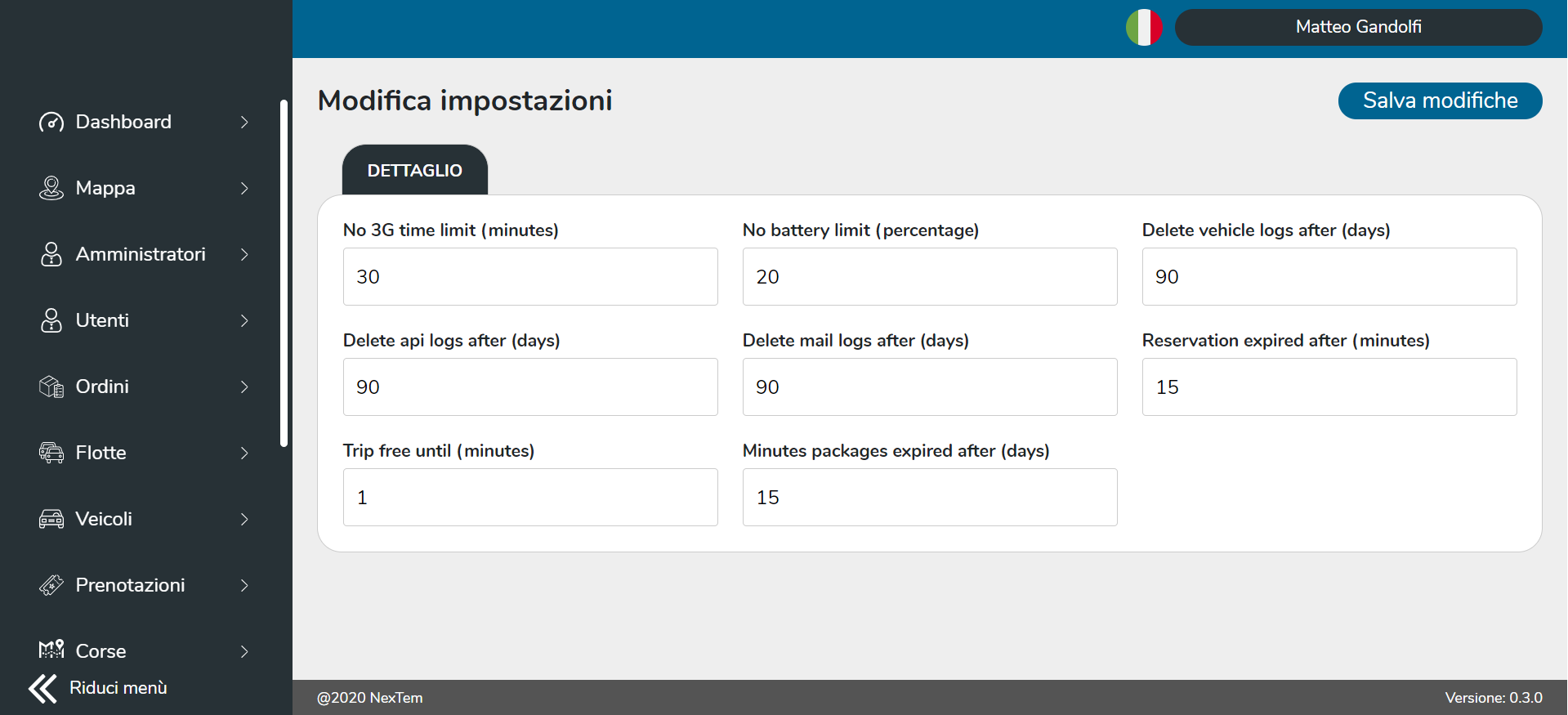Collapse sidebar with Riduci menù
Viewport: 1568px width, 715px height.
coord(98,688)
